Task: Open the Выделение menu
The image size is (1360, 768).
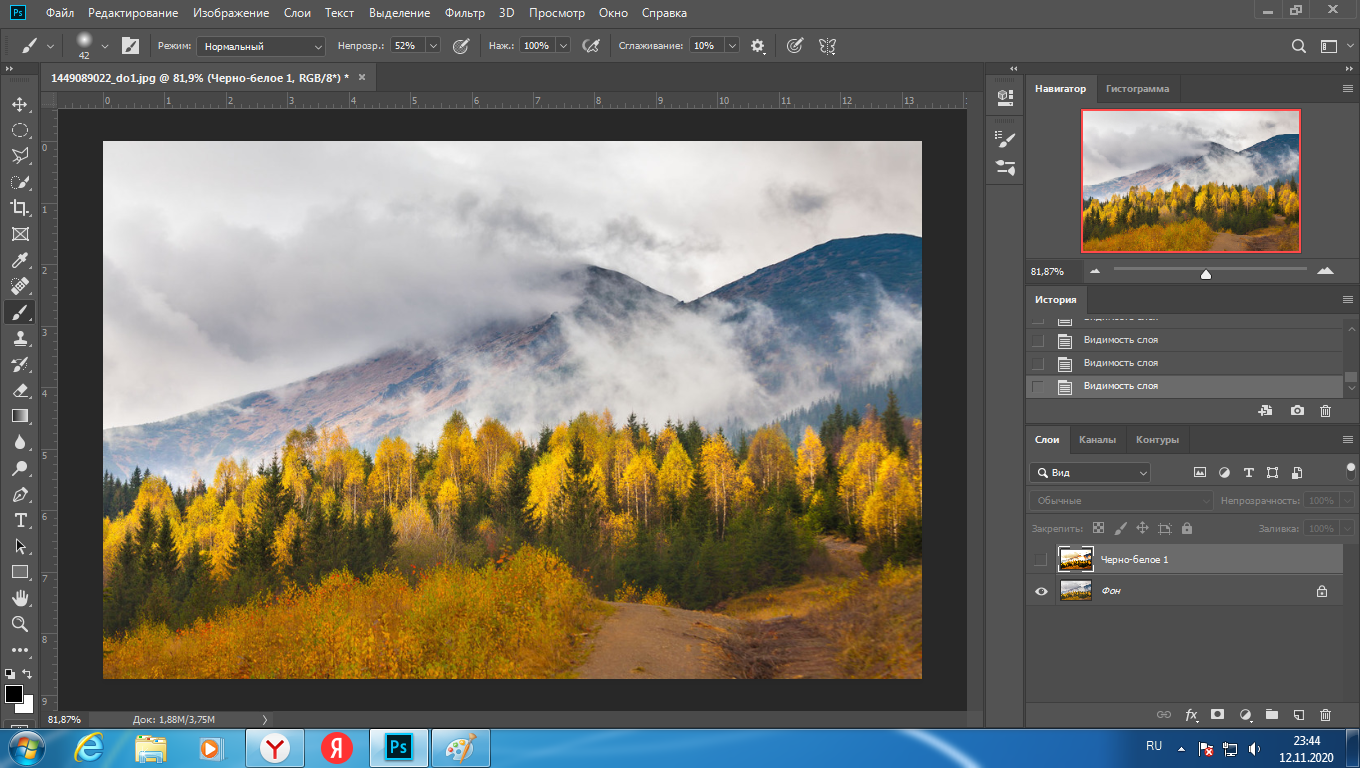Action: (399, 13)
